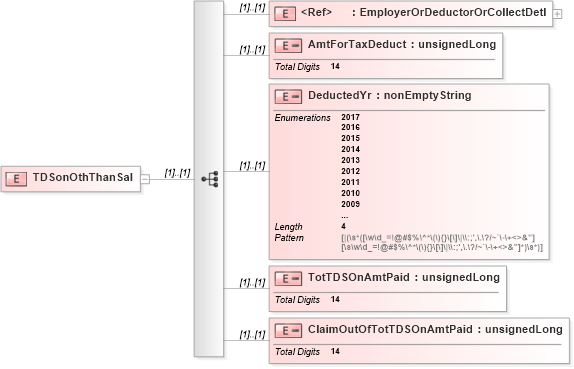
Task: Click the sequence compositor icon in the gray bar
Action: [x=210, y=179]
